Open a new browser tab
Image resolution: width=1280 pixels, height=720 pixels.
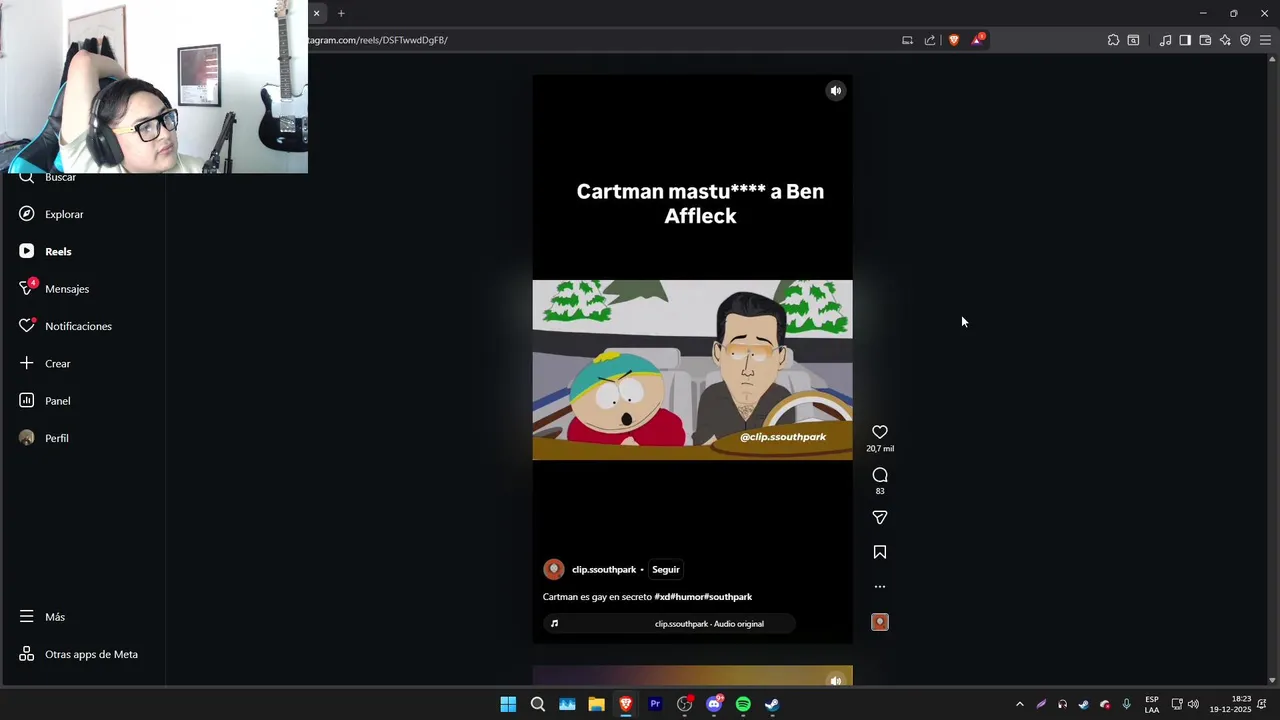tap(341, 13)
